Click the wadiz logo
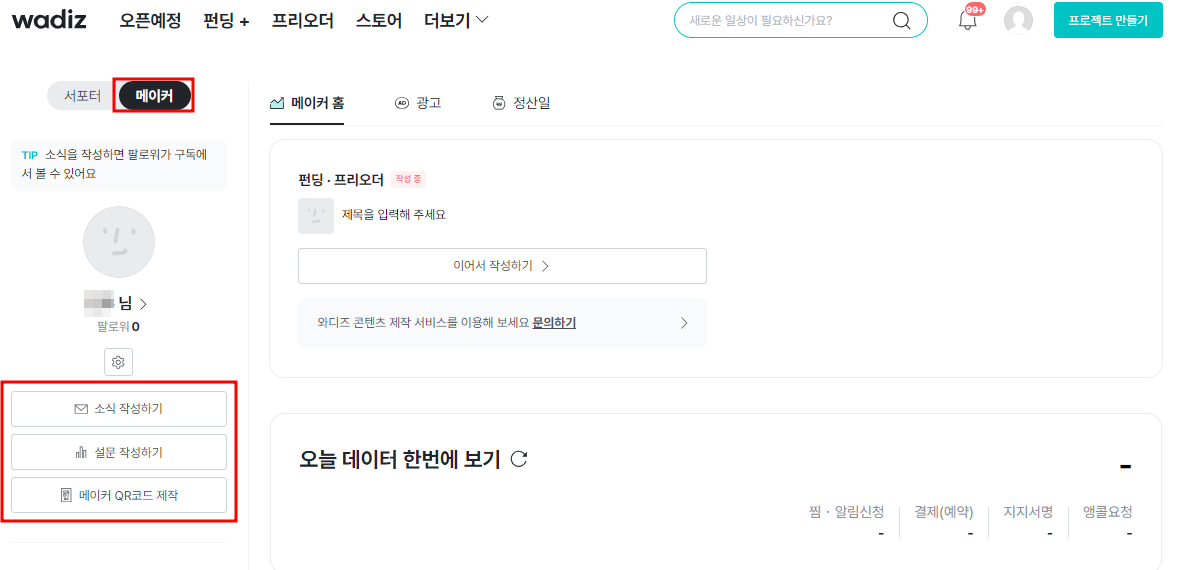The image size is (1185, 570). coord(49,20)
